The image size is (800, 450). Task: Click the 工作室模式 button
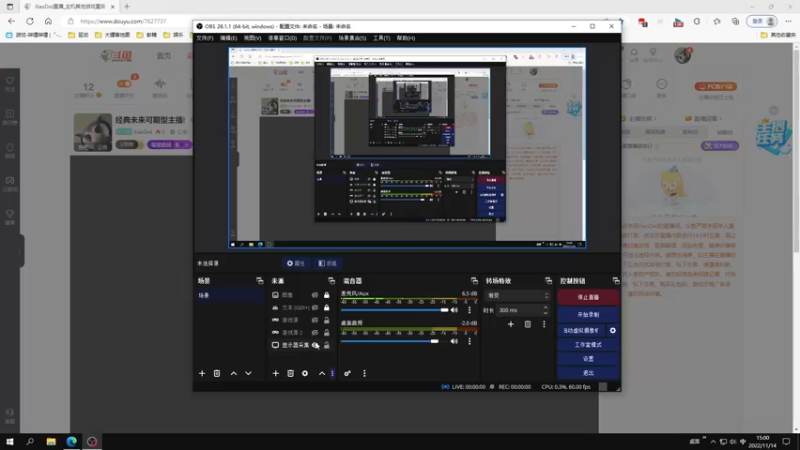[x=588, y=345]
